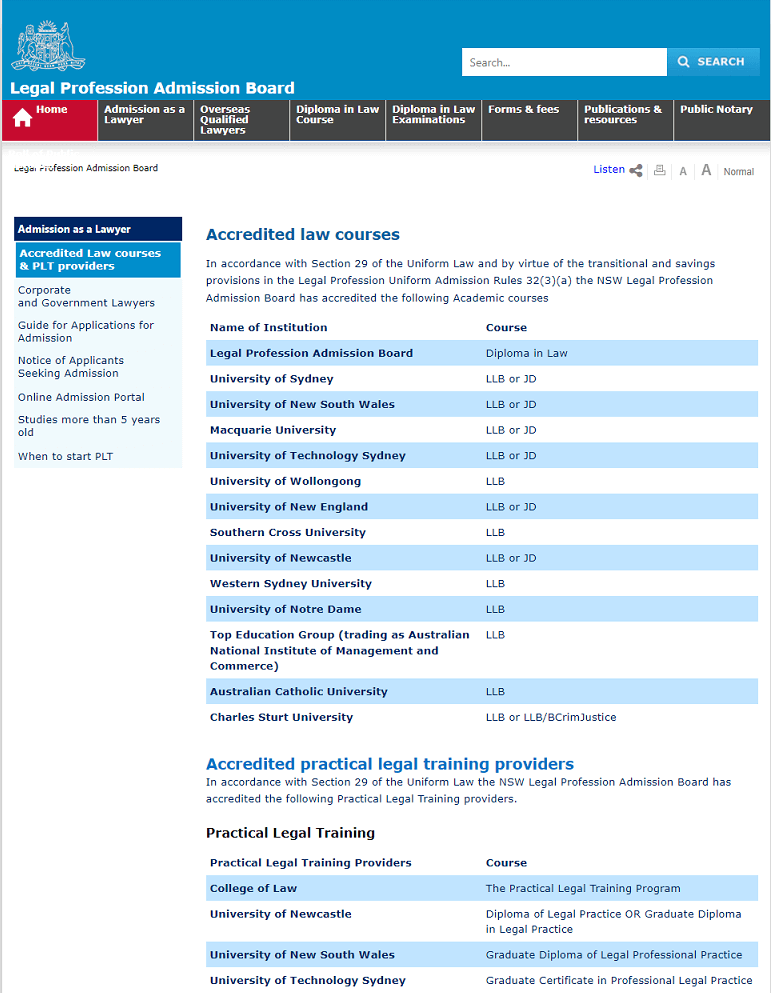Click the University of New England row
Image resolution: width=771 pixels, height=993 pixels.
point(481,507)
